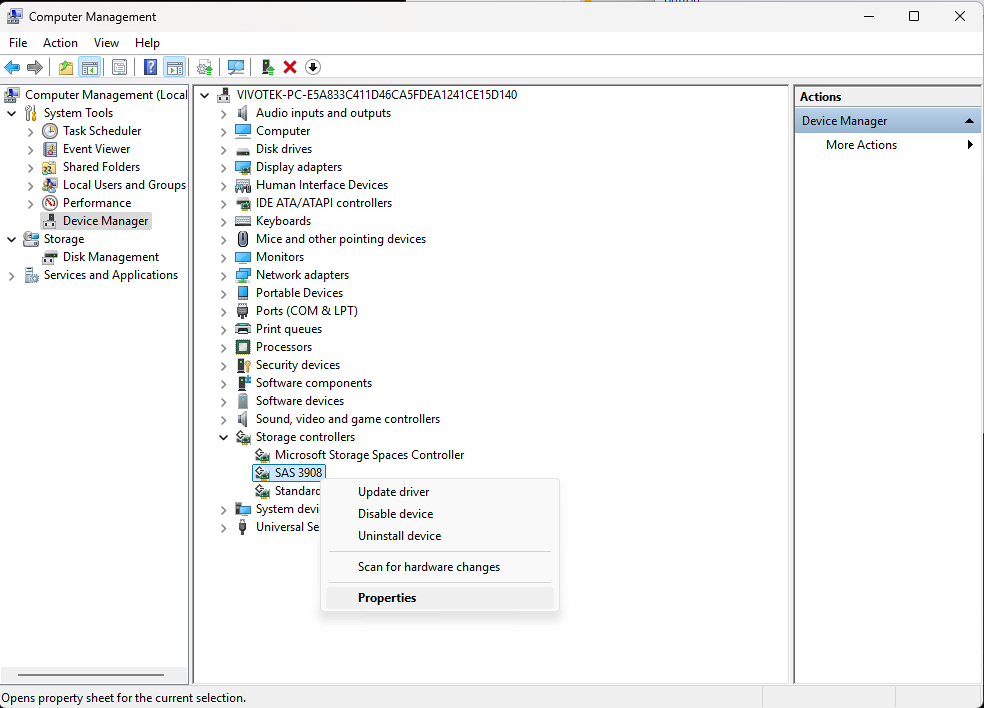Viewport: 985px width, 708px height.
Task: Open the File menu
Action: [x=18, y=43]
